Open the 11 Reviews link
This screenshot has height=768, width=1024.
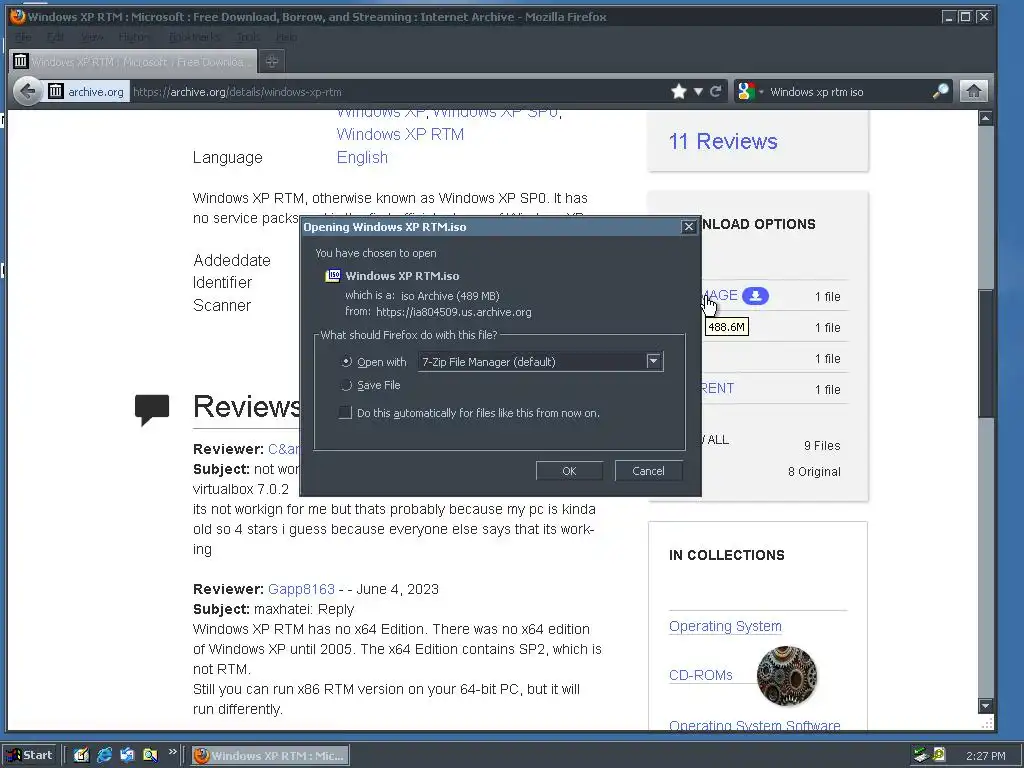pyautogui.click(x=723, y=141)
